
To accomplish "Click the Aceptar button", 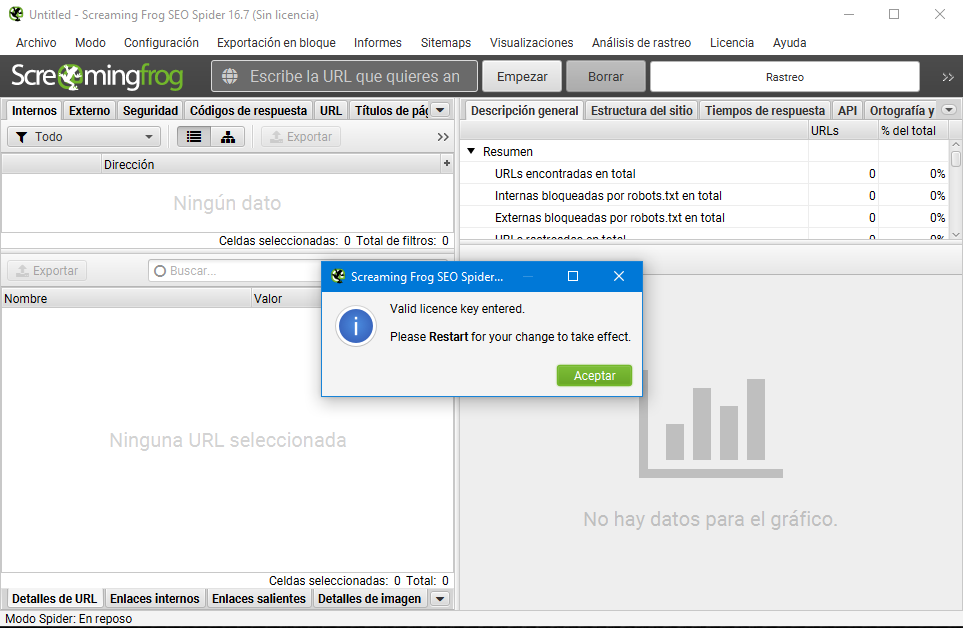I will 595,376.
